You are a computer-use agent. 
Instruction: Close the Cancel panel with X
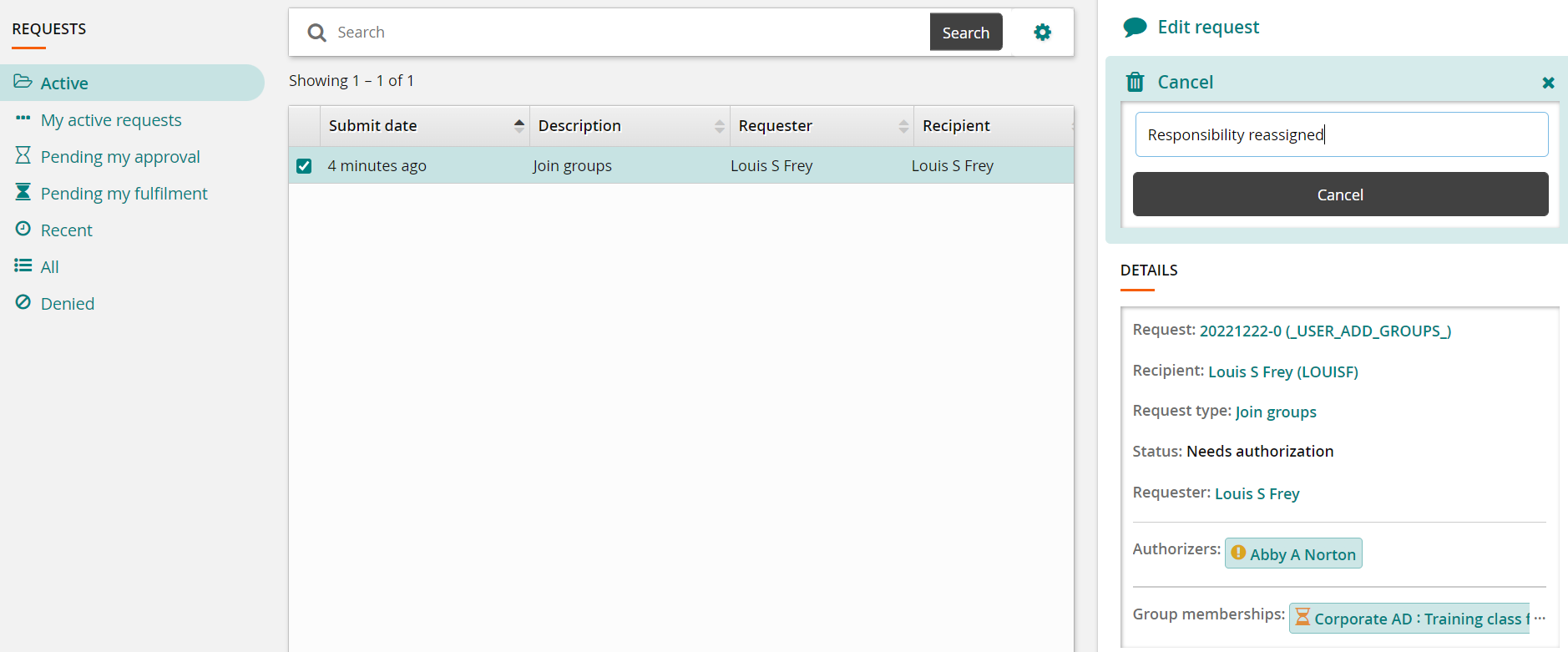click(1547, 83)
